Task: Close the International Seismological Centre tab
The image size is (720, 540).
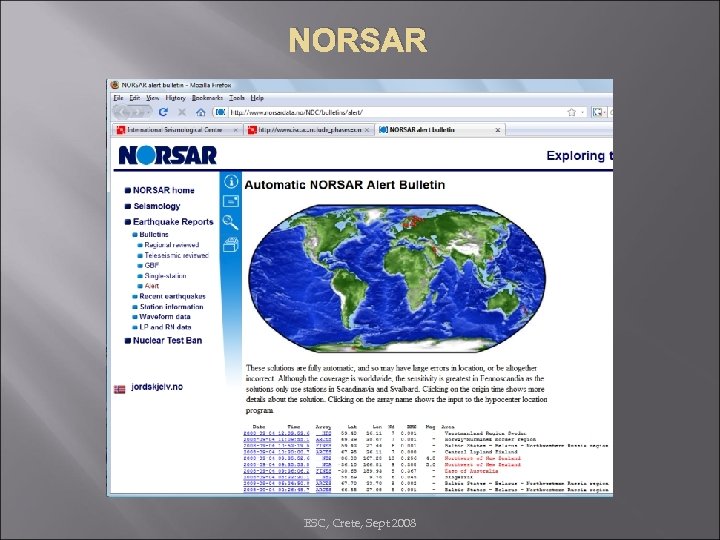Action: click(x=236, y=130)
